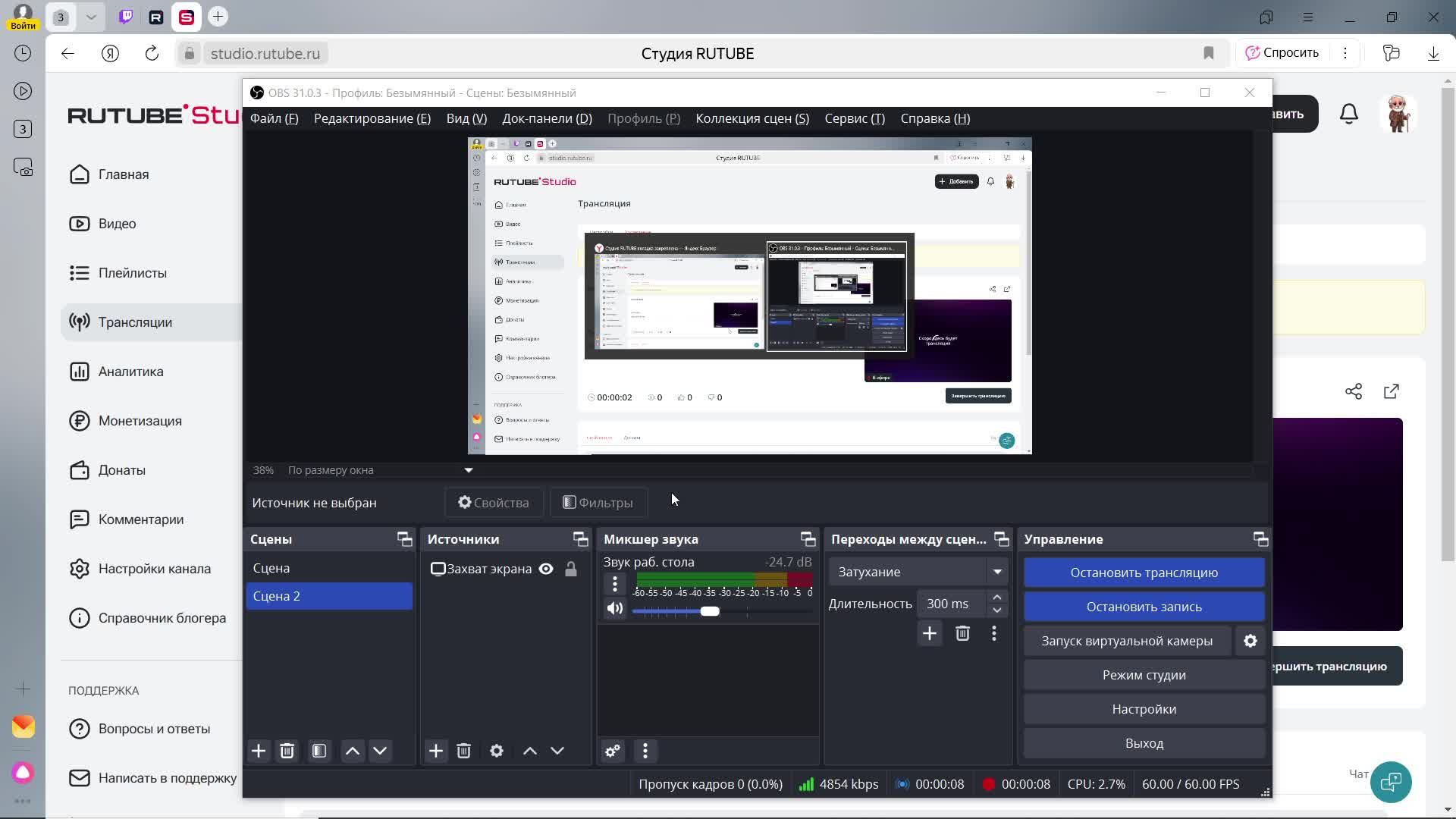
Task: Open RUTUBE notifications bell
Action: (1349, 114)
